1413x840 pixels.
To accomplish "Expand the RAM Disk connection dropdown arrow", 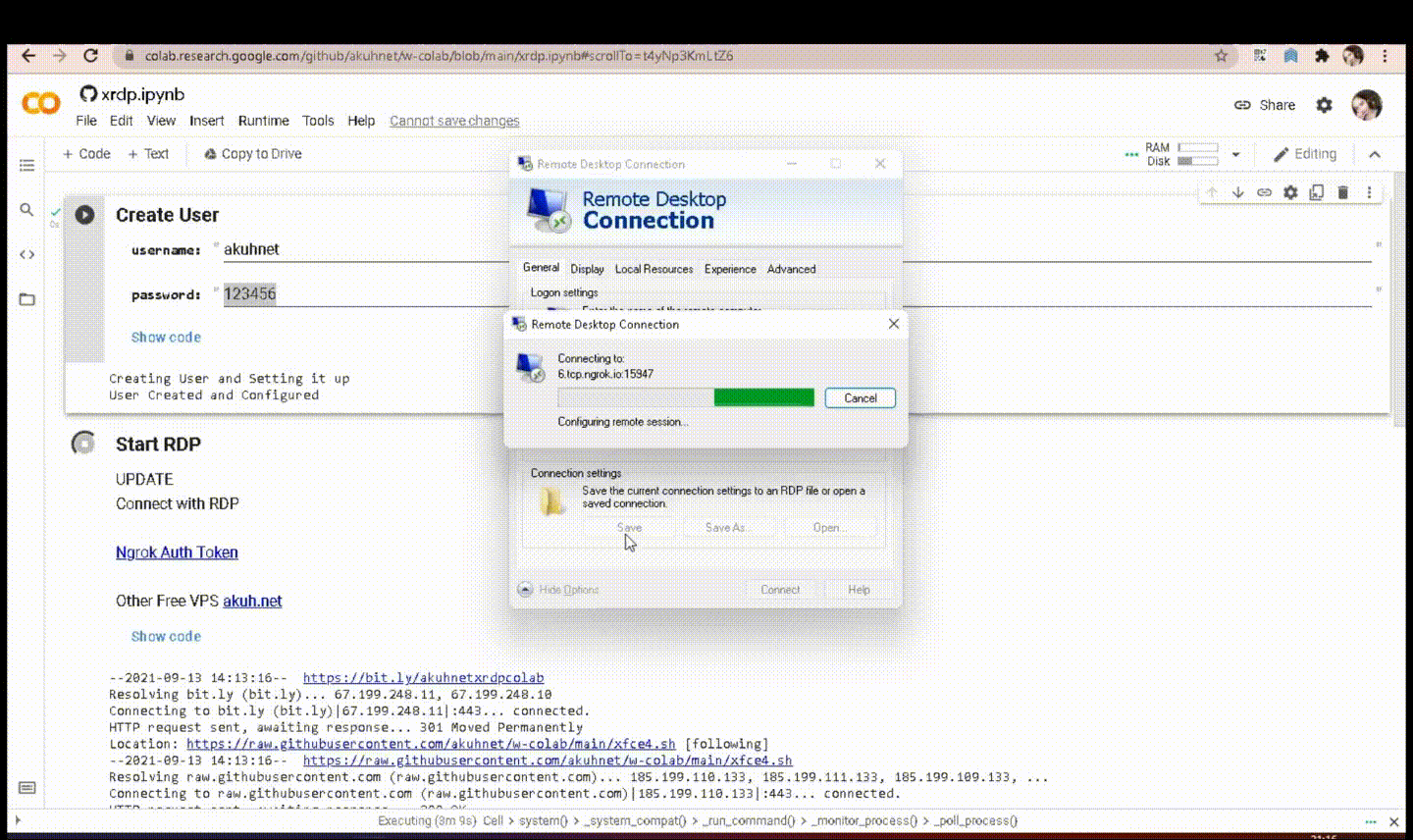I will point(1235,154).
